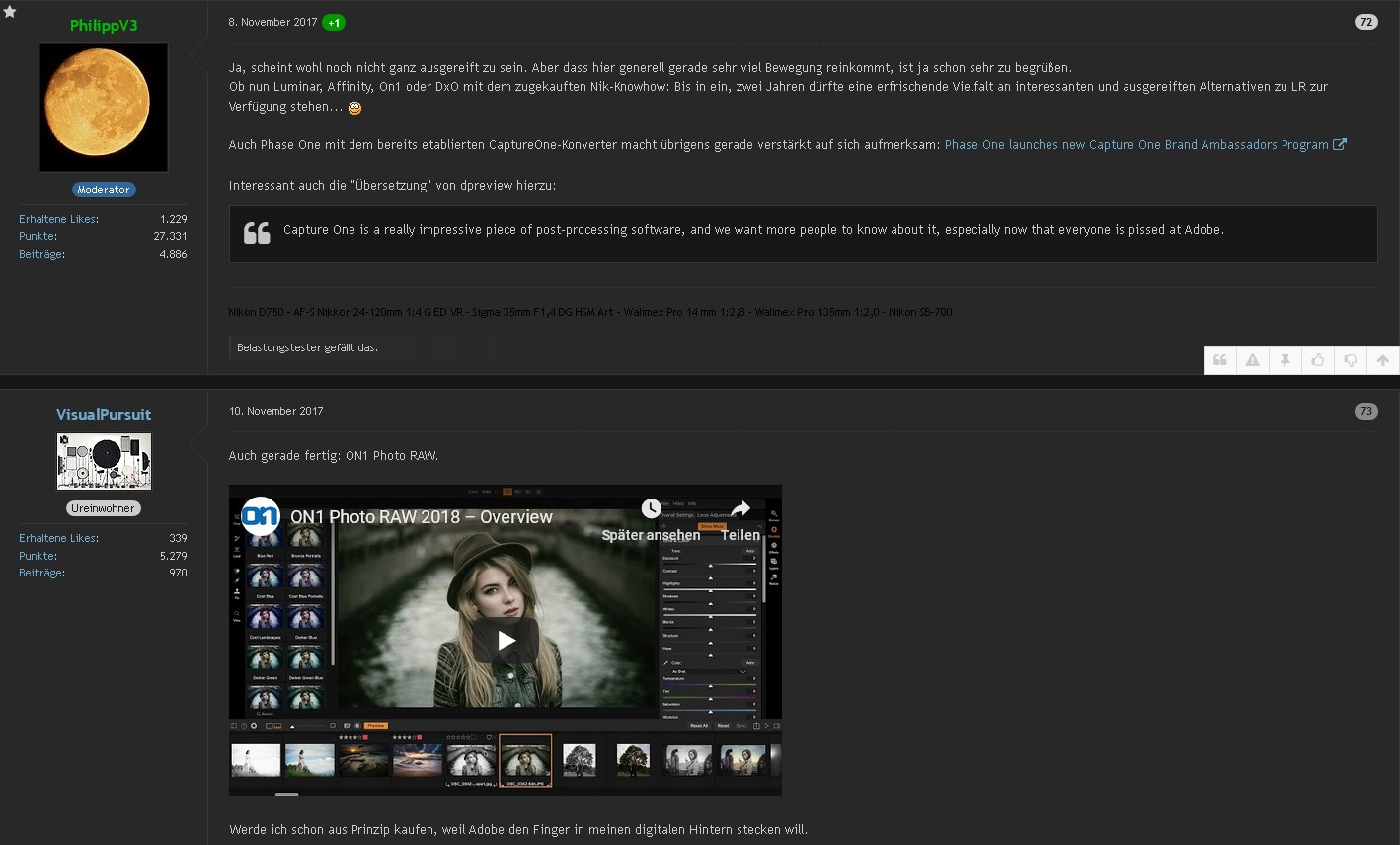The width and height of the screenshot is (1400, 845).
Task: Click post number 73 badge
Action: pyautogui.click(x=1366, y=411)
